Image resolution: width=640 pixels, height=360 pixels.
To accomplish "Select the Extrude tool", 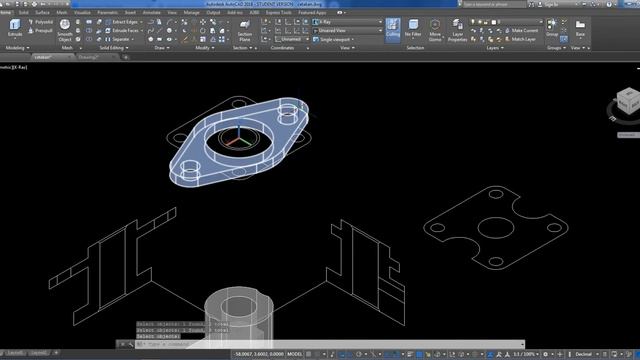I will click(15, 28).
